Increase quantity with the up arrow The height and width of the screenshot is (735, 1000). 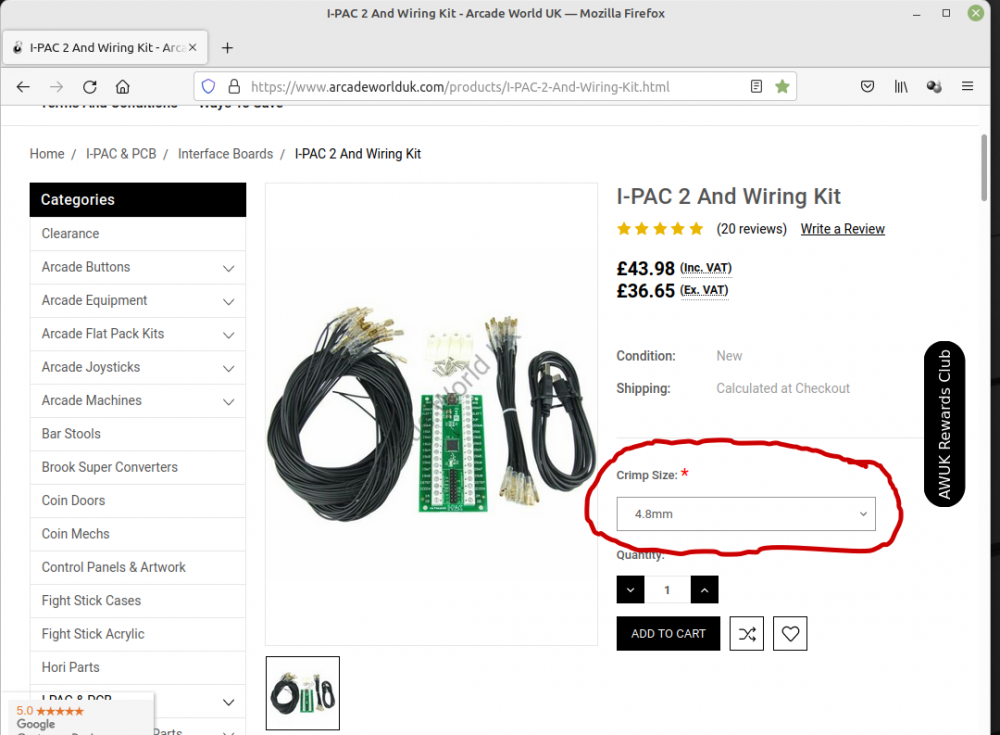coord(704,590)
